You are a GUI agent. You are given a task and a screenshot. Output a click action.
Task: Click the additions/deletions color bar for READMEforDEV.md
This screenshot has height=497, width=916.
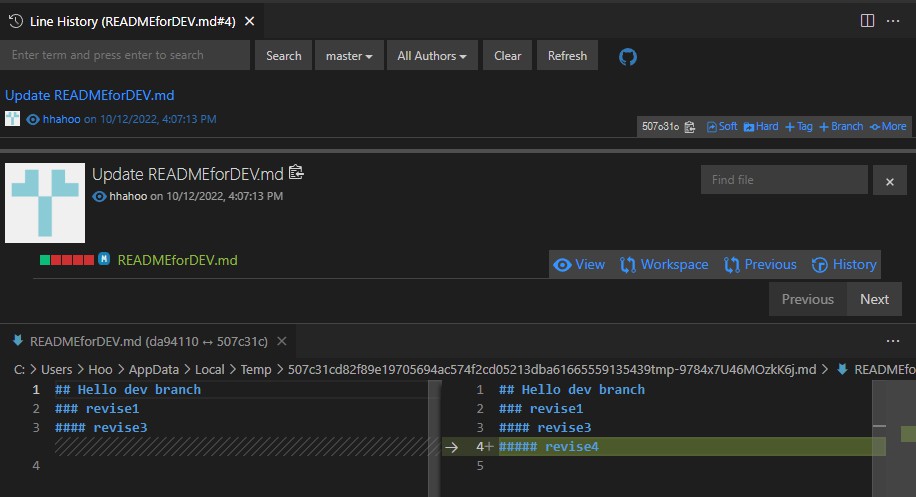(x=67, y=260)
